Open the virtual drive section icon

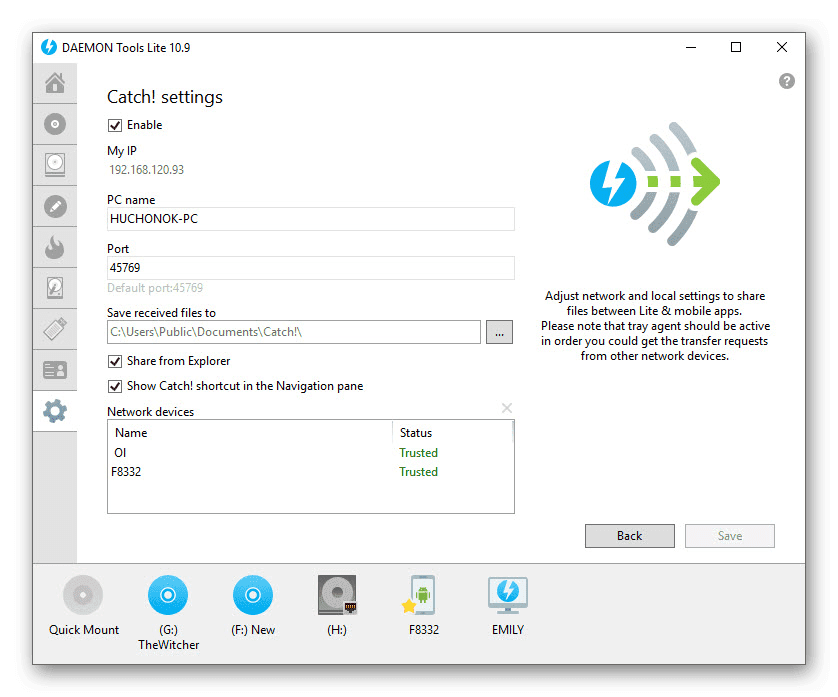(x=55, y=165)
